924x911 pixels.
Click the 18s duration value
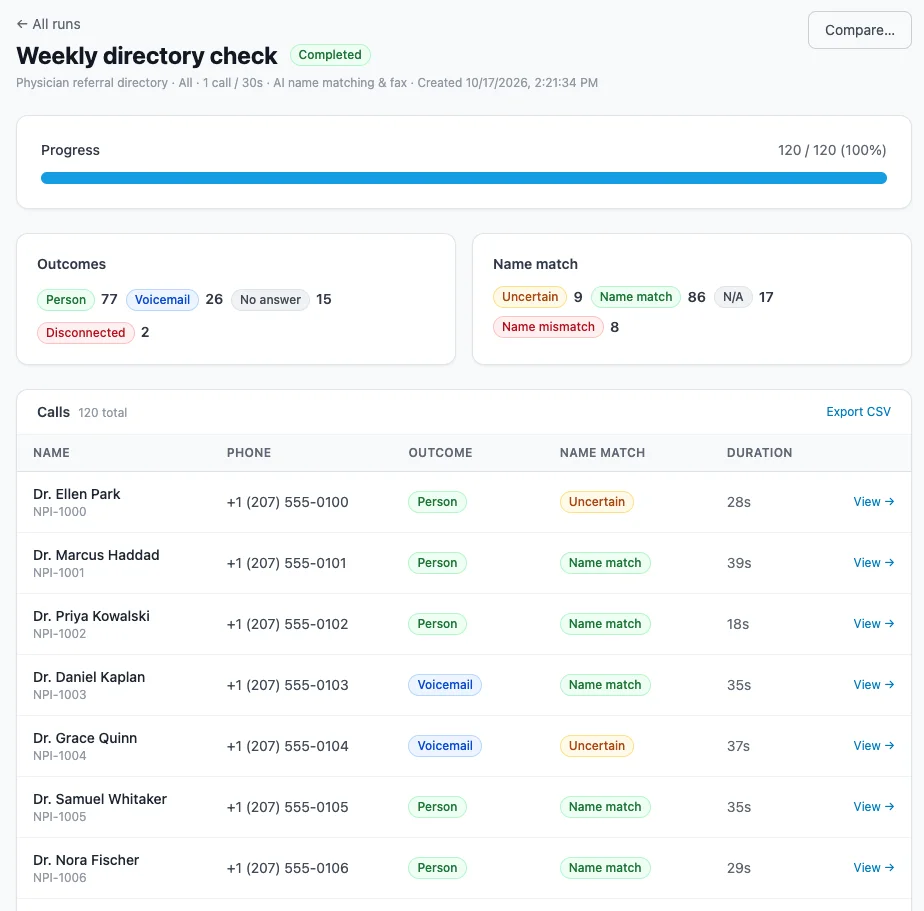(738, 624)
